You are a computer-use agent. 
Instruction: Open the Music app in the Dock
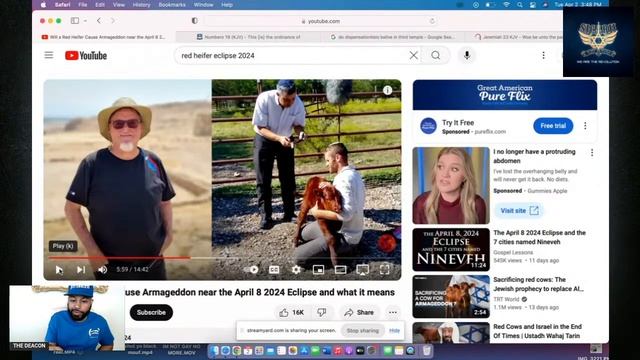pos(338,350)
